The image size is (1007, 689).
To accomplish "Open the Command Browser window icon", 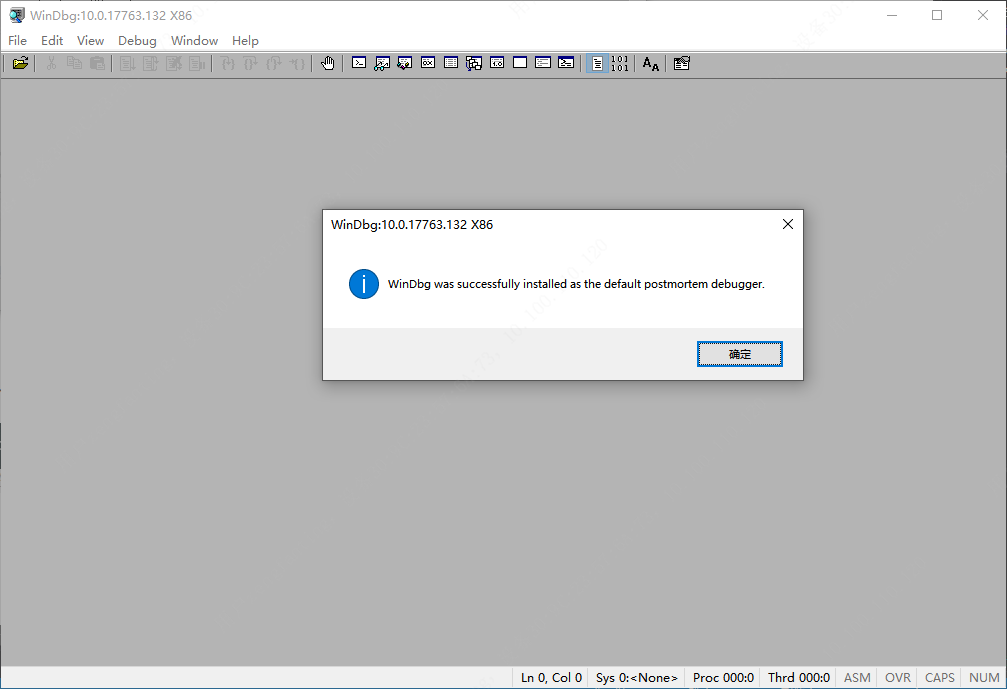I will point(566,63).
